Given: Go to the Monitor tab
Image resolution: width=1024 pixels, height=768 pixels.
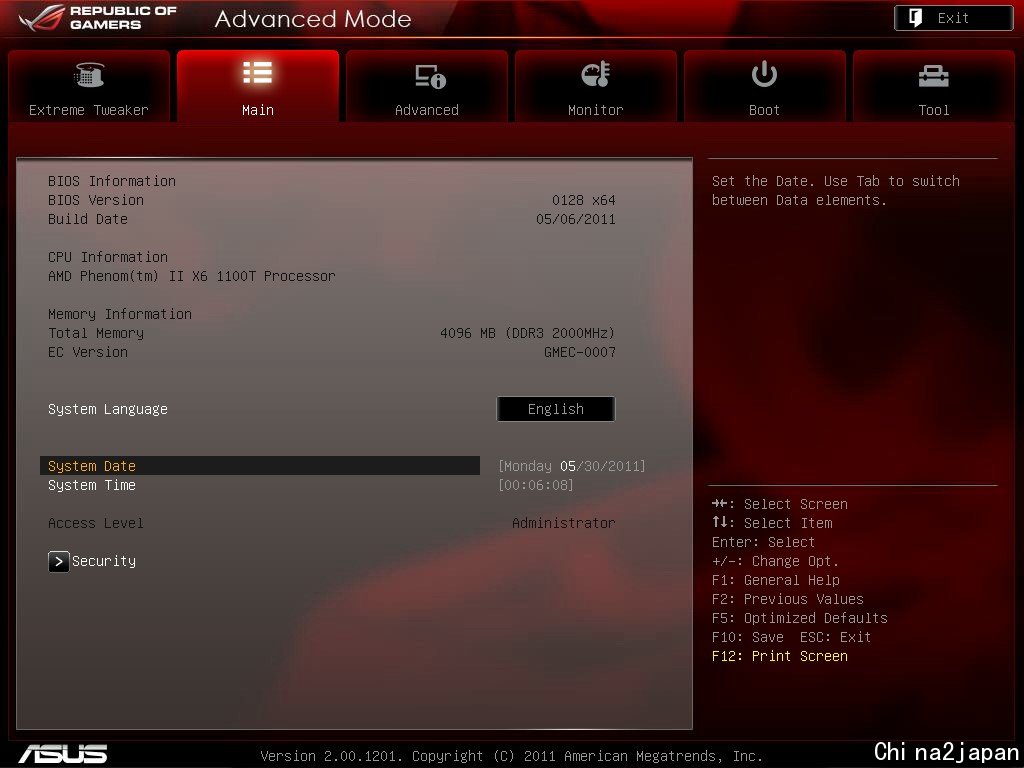Looking at the screenshot, I should coord(596,86).
